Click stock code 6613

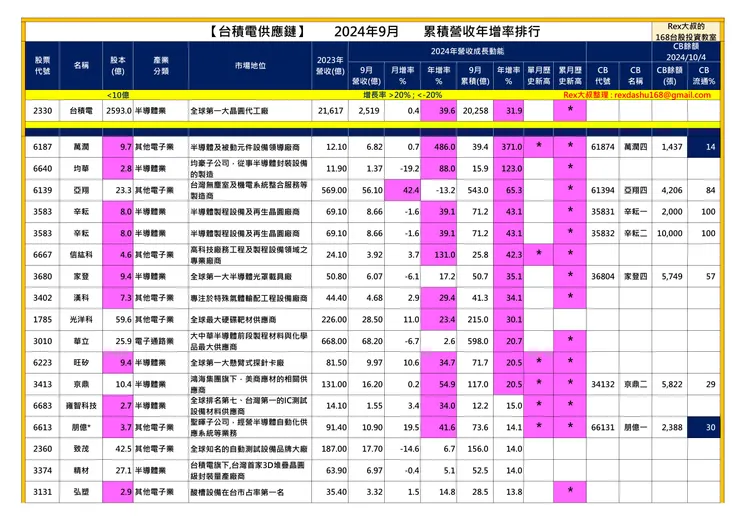click(x=42, y=427)
